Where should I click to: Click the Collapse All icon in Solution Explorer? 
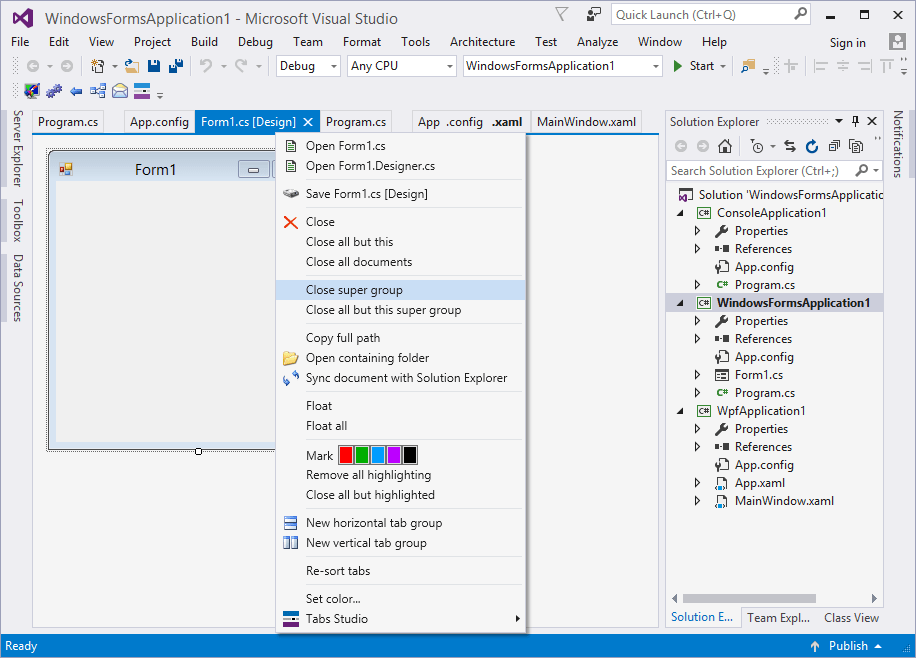tap(834, 146)
